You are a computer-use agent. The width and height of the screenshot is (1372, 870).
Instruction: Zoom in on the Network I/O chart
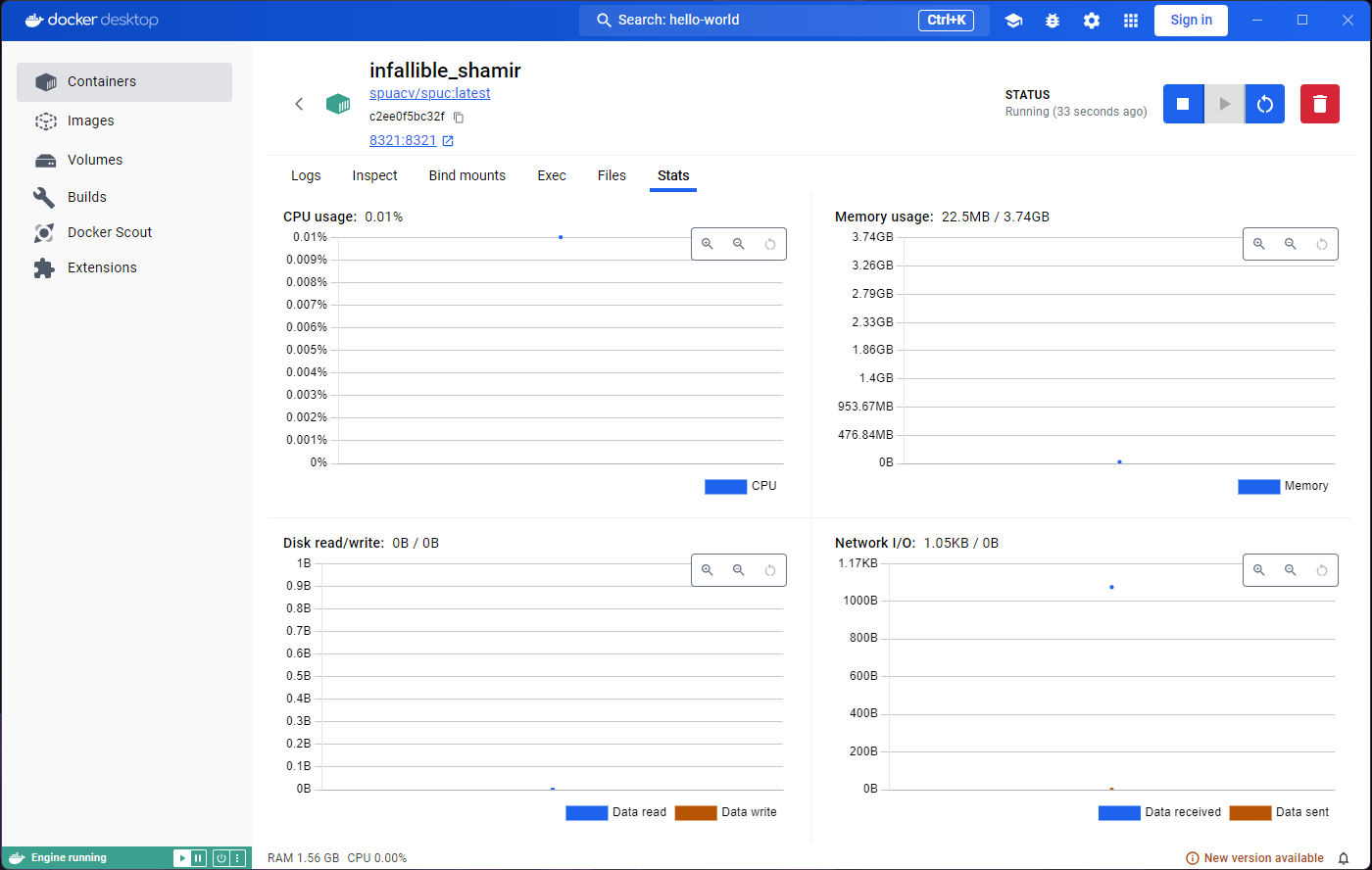pos(1259,570)
